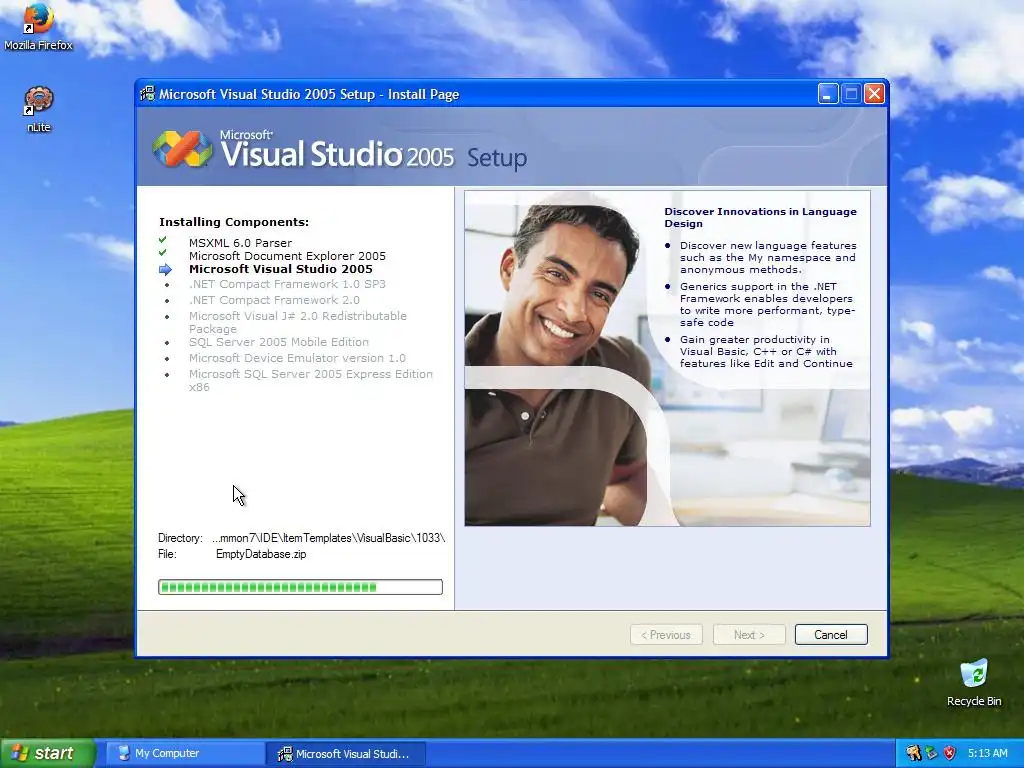
Task: Minimize the Visual Studio setup window
Action: (828, 94)
